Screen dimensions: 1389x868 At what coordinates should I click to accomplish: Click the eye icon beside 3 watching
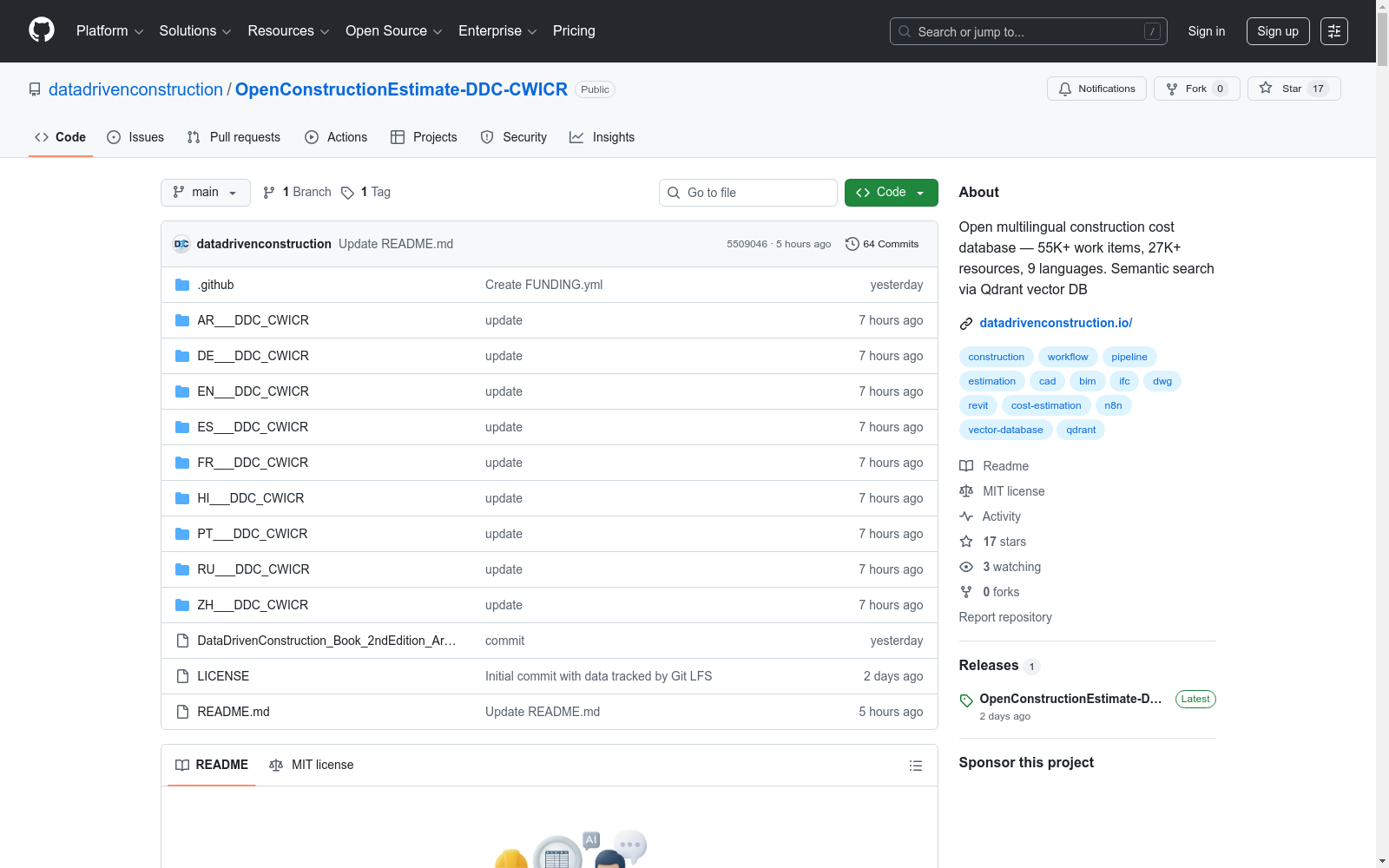pos(966,567)
